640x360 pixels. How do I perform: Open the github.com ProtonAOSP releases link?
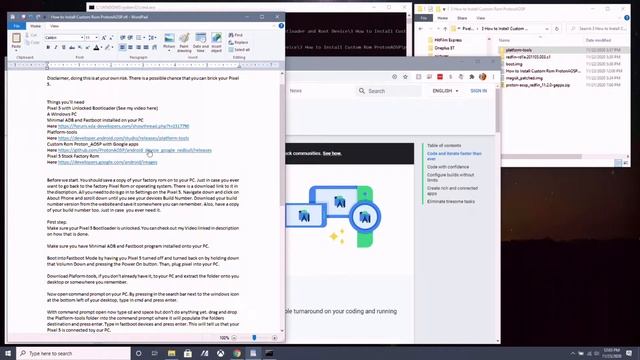tap(135, 150)
